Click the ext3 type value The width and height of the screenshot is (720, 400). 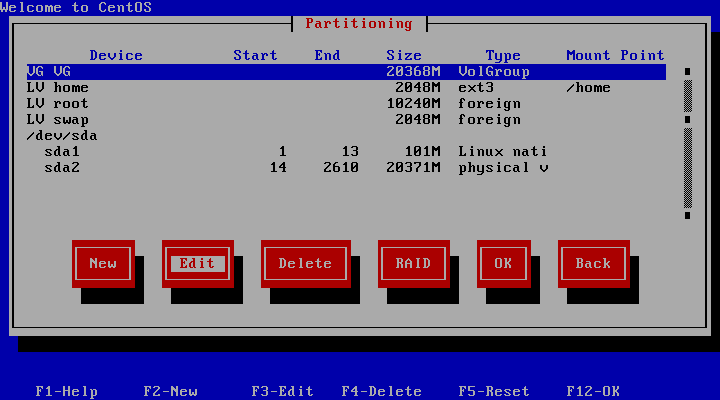[476, 88]
